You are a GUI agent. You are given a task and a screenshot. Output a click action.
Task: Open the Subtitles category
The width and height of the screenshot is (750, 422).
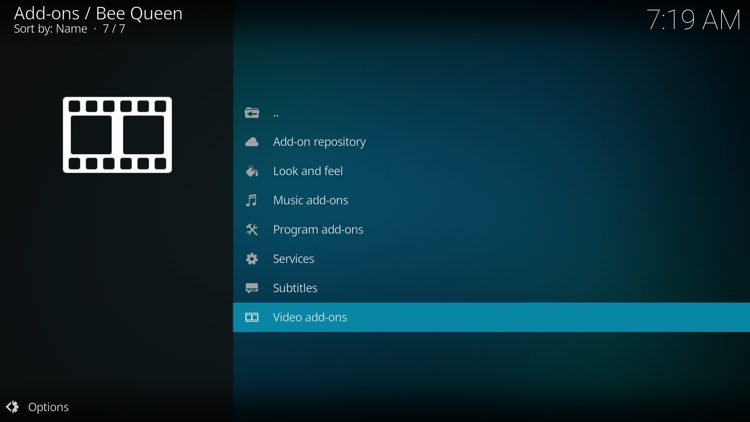click(491, 288)
